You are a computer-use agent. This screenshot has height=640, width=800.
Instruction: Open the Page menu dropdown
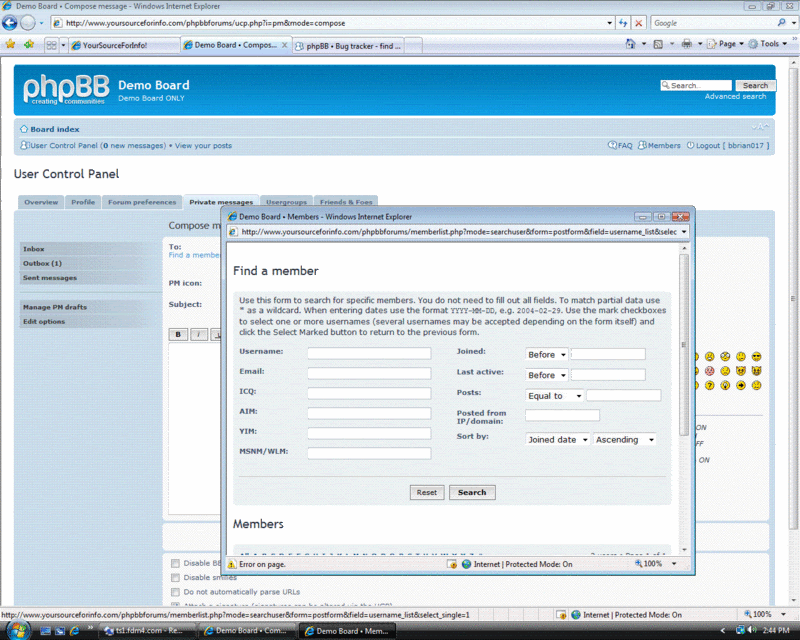pos(726,44)
